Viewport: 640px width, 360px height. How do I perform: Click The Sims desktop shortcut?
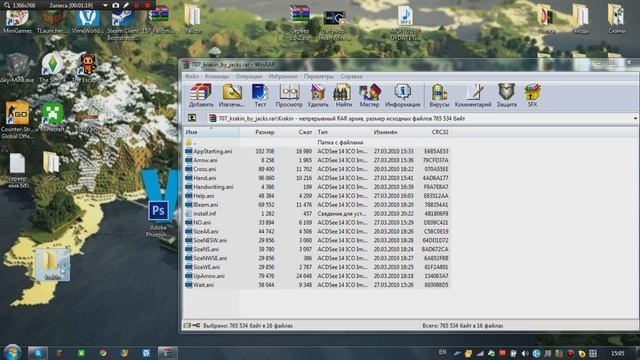[52, 68]
